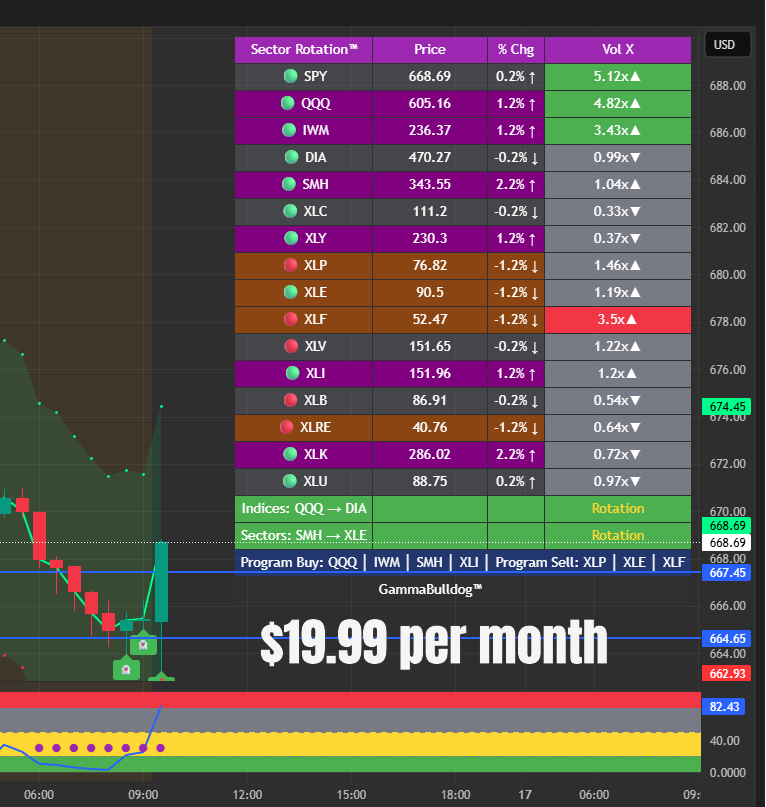Click the white 668.69 last price label
Image resolution: width=766 pixels, height=807 pixels.
tap(726, 542)
